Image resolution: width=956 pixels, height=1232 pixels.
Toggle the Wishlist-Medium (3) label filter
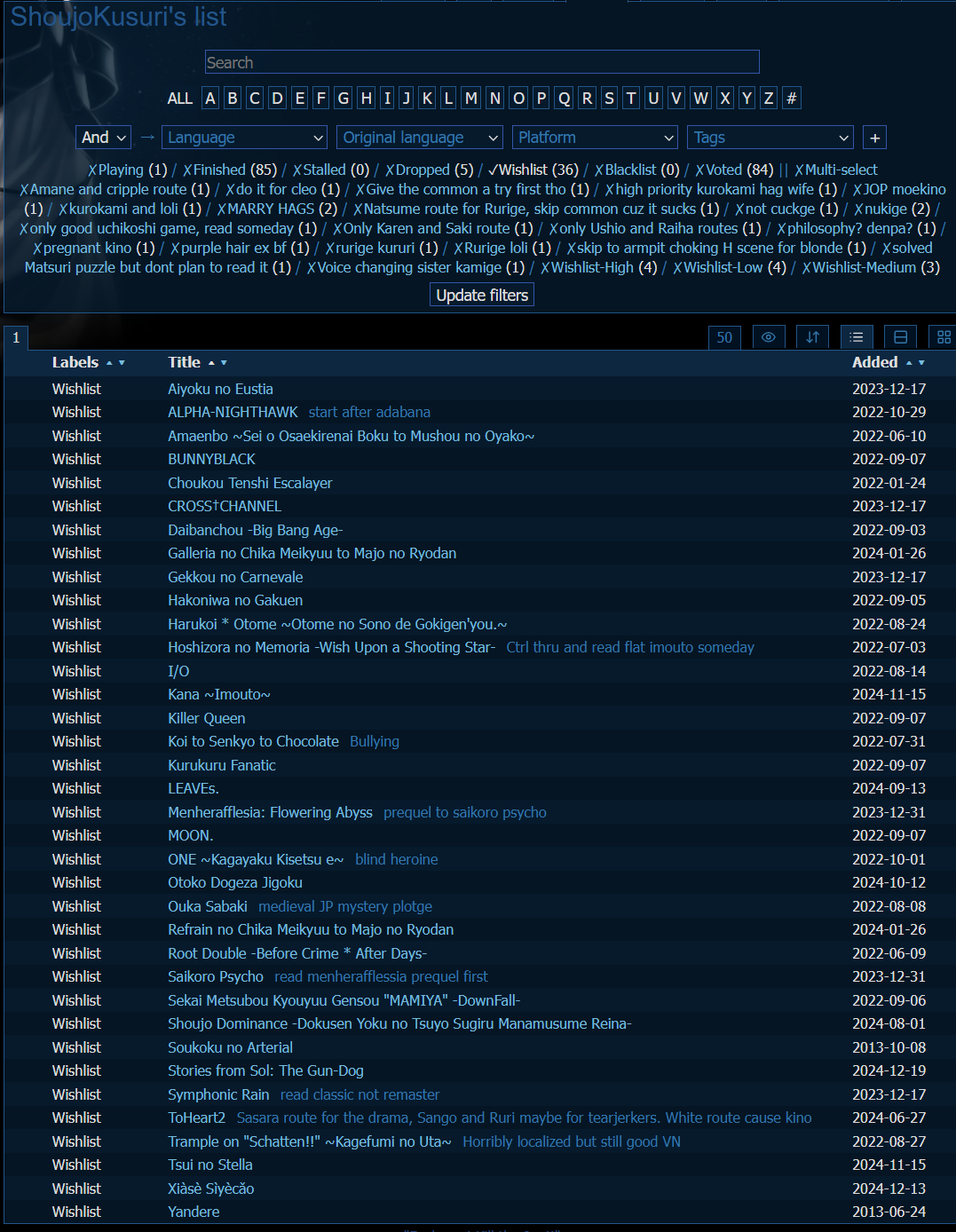tap(870, 267)
